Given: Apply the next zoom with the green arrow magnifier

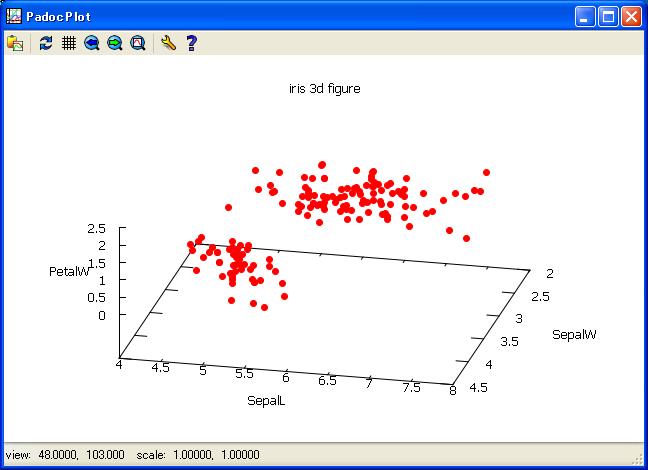Looking at the screenshot, I should click(x=115, y=43).
